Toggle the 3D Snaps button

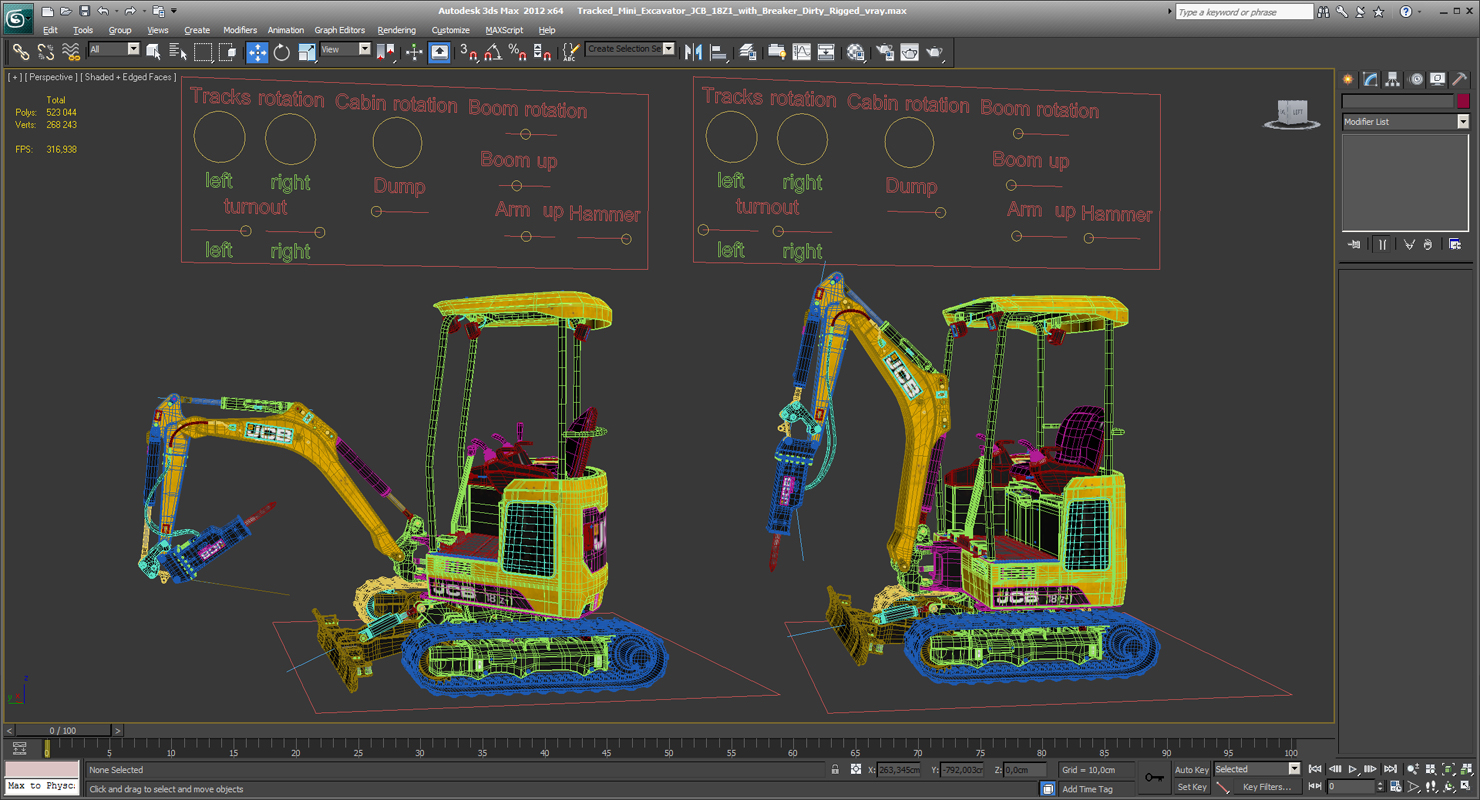468,52
